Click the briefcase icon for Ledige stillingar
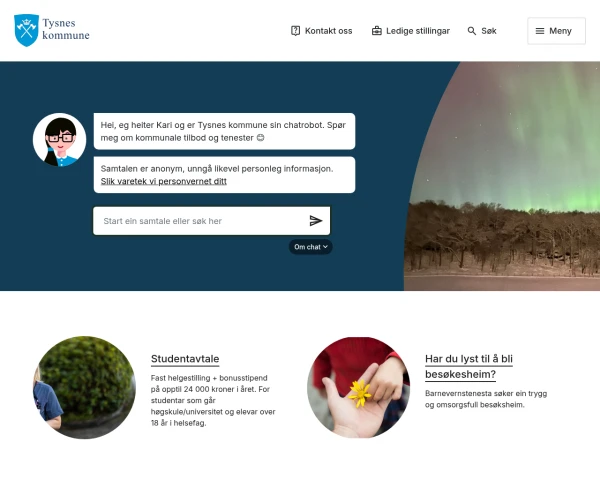This screenshot has height=480, width=600. (x=377, y=31)
